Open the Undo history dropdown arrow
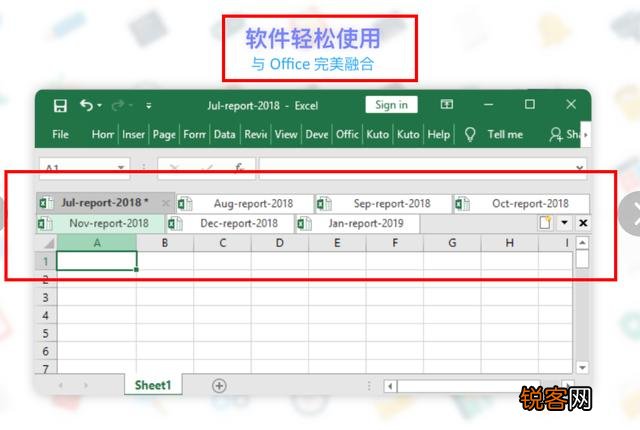The height and width of the screenshot is (430, 640). [x=100, y=106]
